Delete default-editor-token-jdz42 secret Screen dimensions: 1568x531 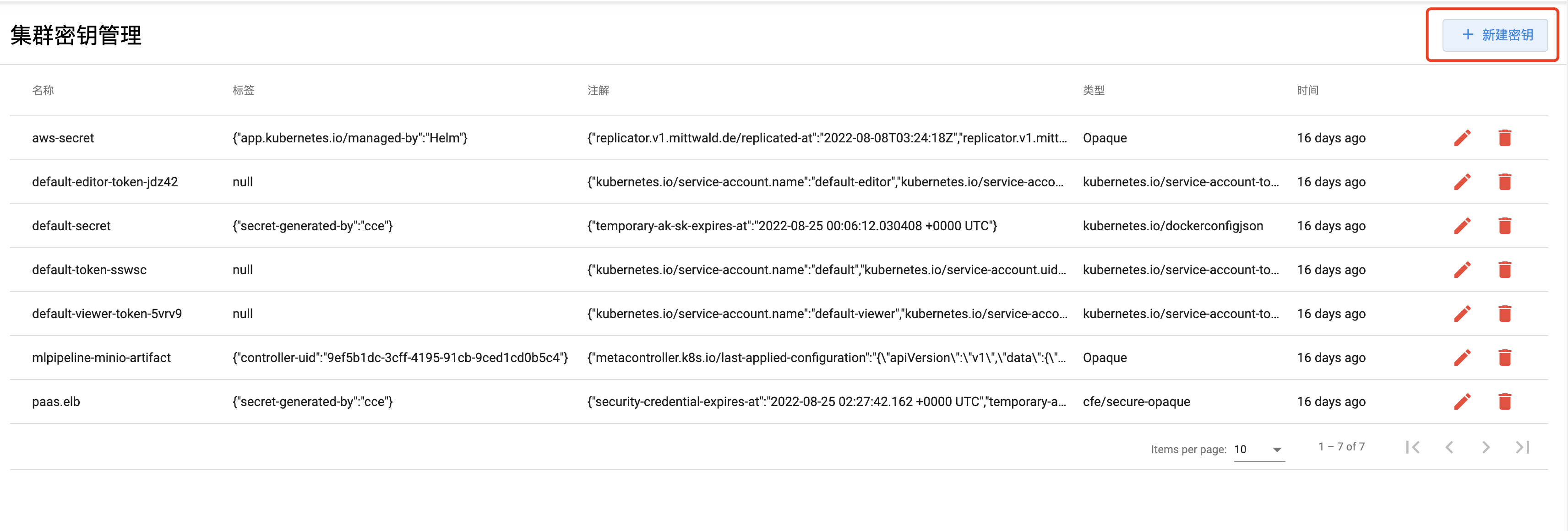(1505, 182)
